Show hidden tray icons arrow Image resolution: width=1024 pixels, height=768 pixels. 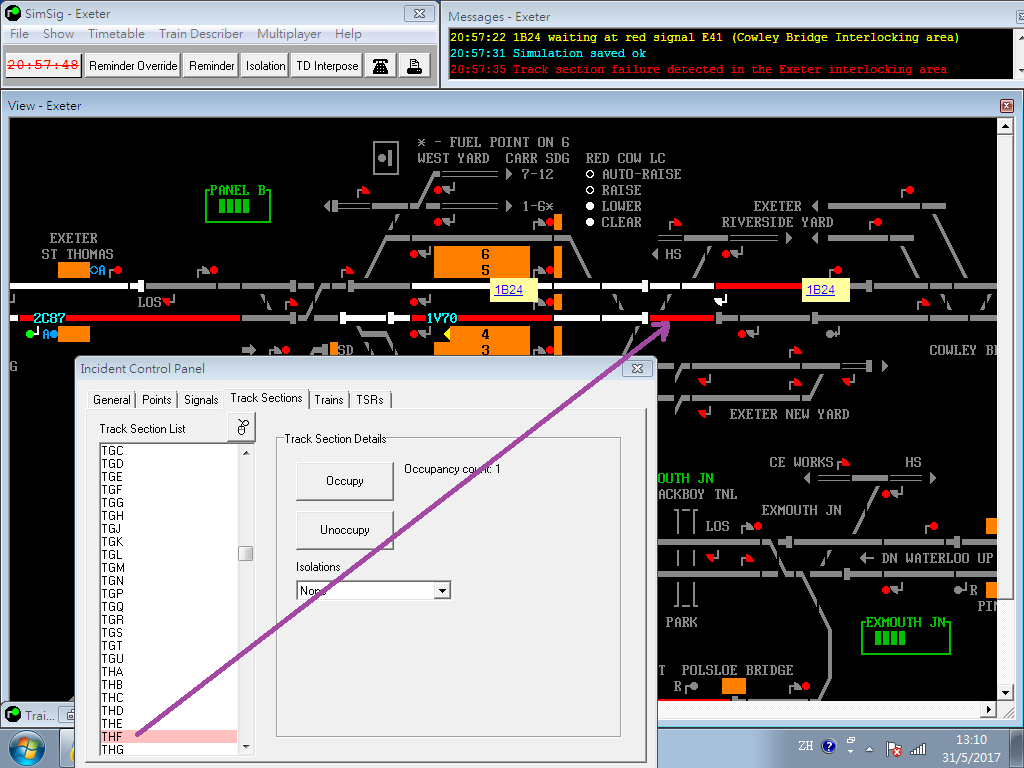click(869, 749)
